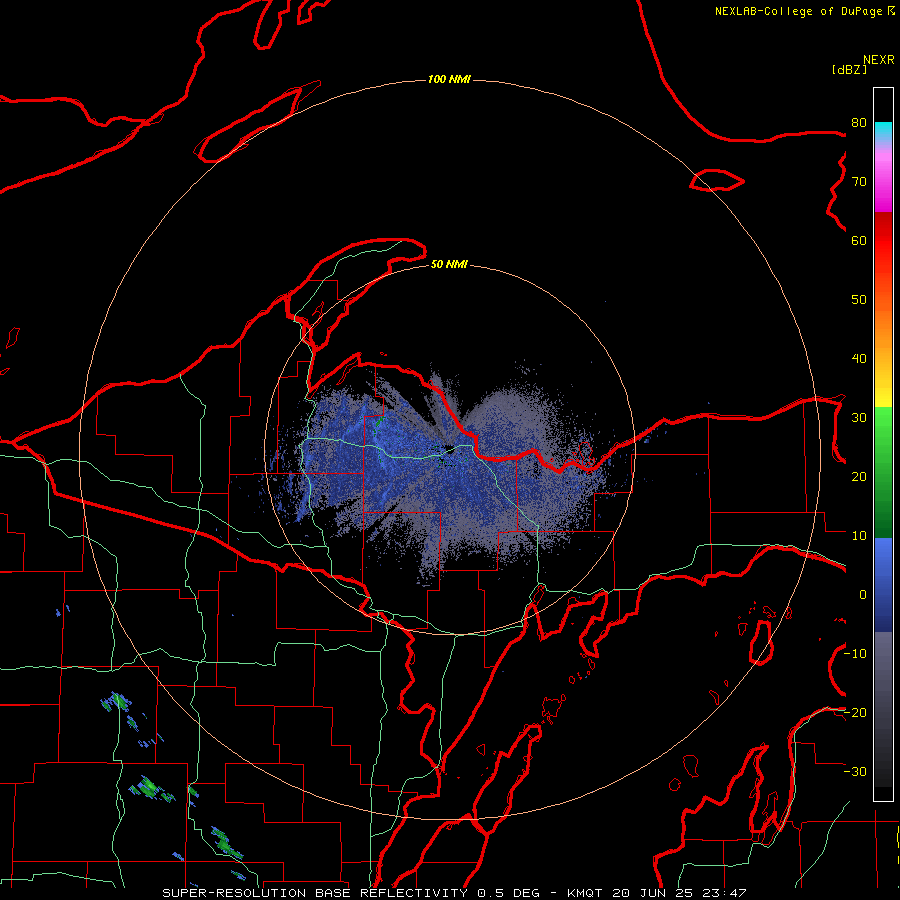Click the 70 value on the dBZ scale
Image resolution: width=900 pixels, height=900 pixels.
859,181
